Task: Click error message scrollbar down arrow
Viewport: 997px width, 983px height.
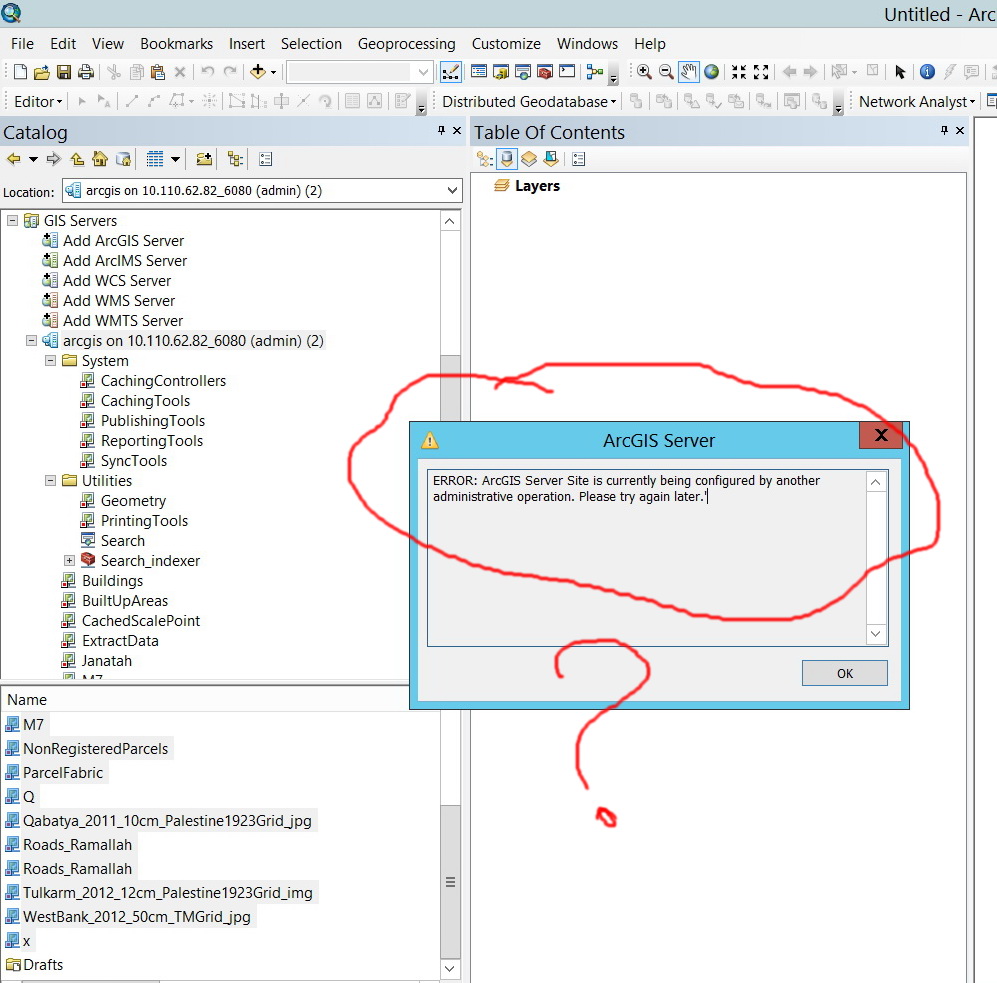Action: 876,634
